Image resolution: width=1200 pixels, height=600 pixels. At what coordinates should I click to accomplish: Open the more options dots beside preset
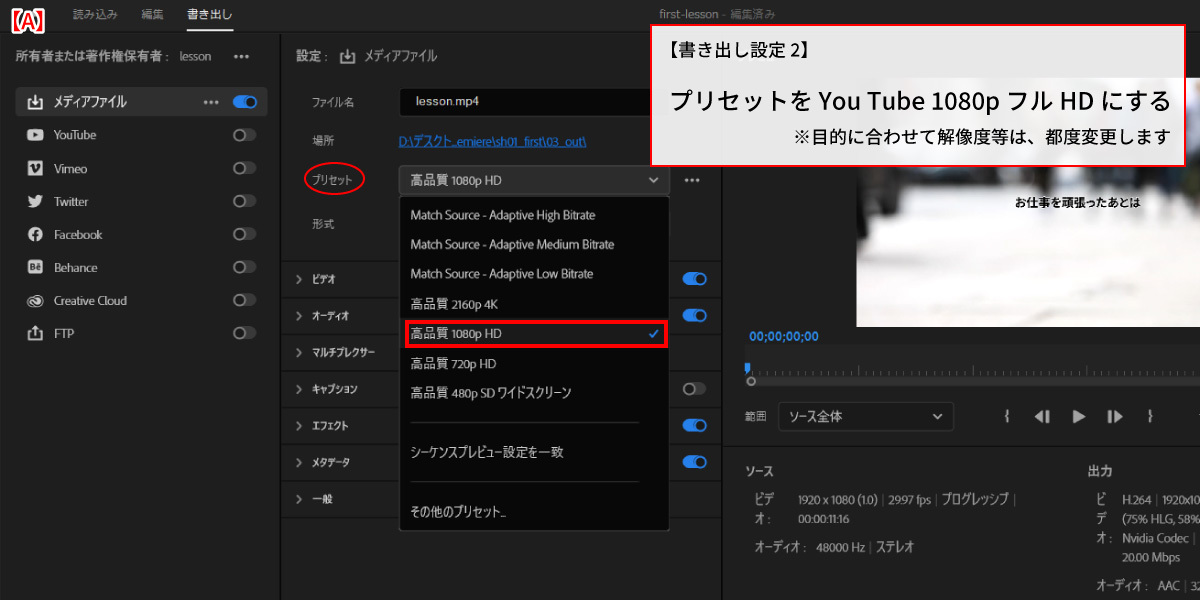(692, 180)
